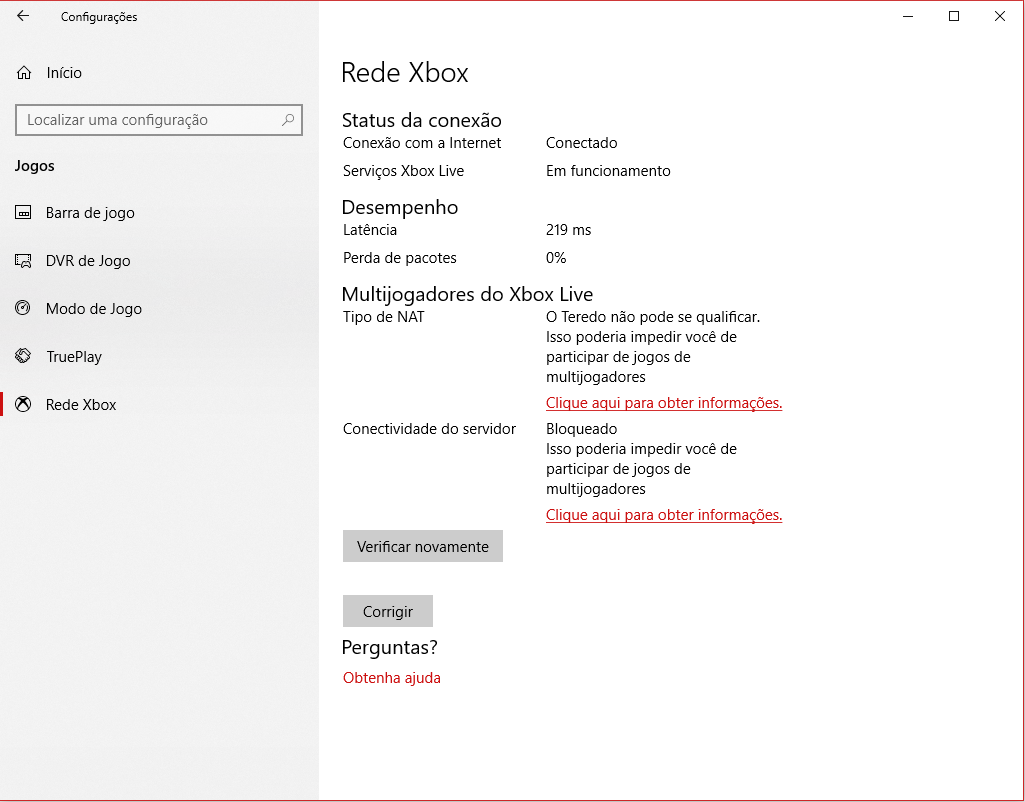Image resolution: width=1025 pixels, height=802 pixels.
Task: Click the Verificar novamente button
Action: click(423, 546)
